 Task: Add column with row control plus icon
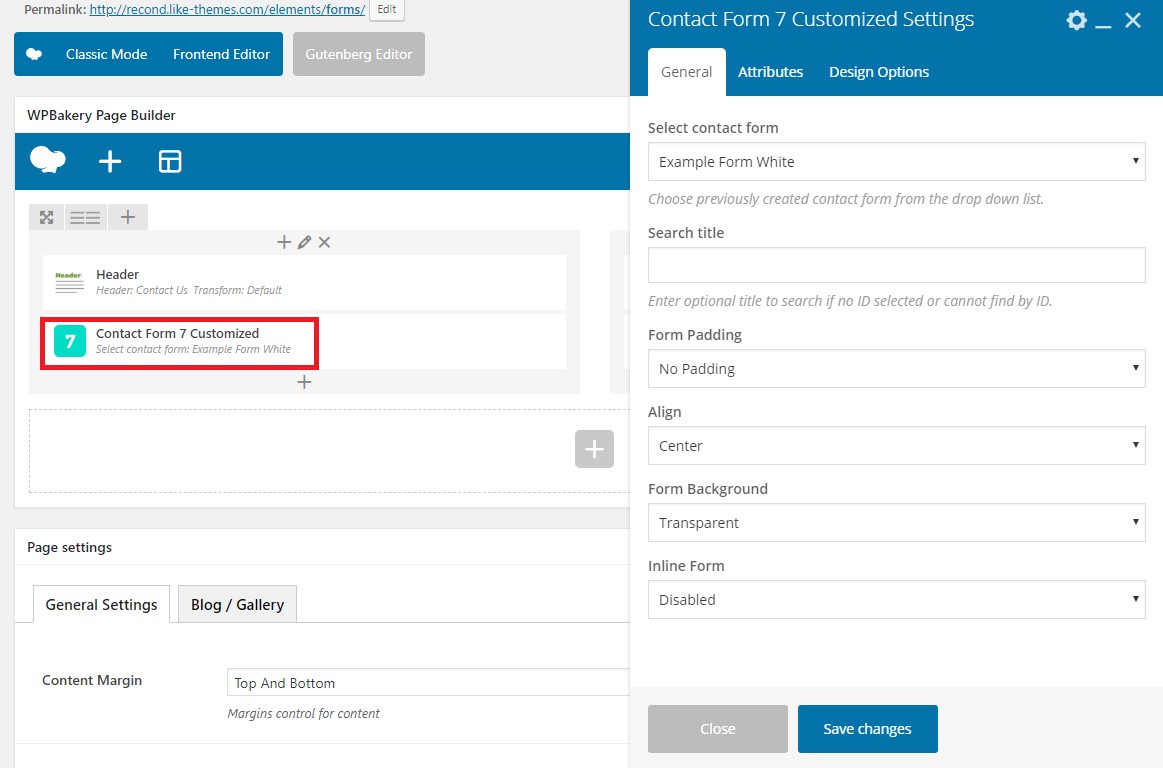pos(128,217)
